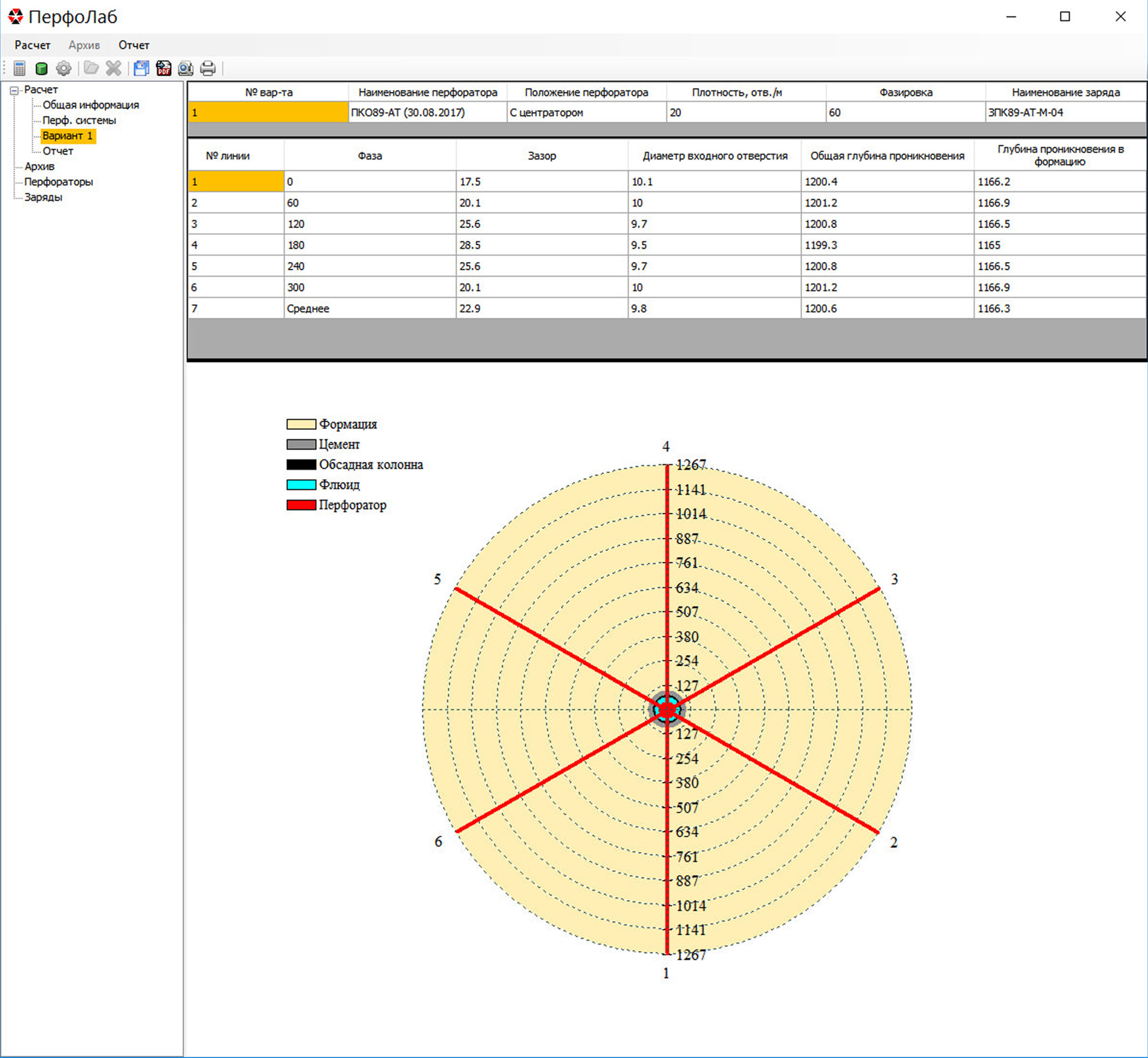This screenshot has height=1058, width=1148.
Task: Select Перф. системы tree item
Action: point(79,120)
